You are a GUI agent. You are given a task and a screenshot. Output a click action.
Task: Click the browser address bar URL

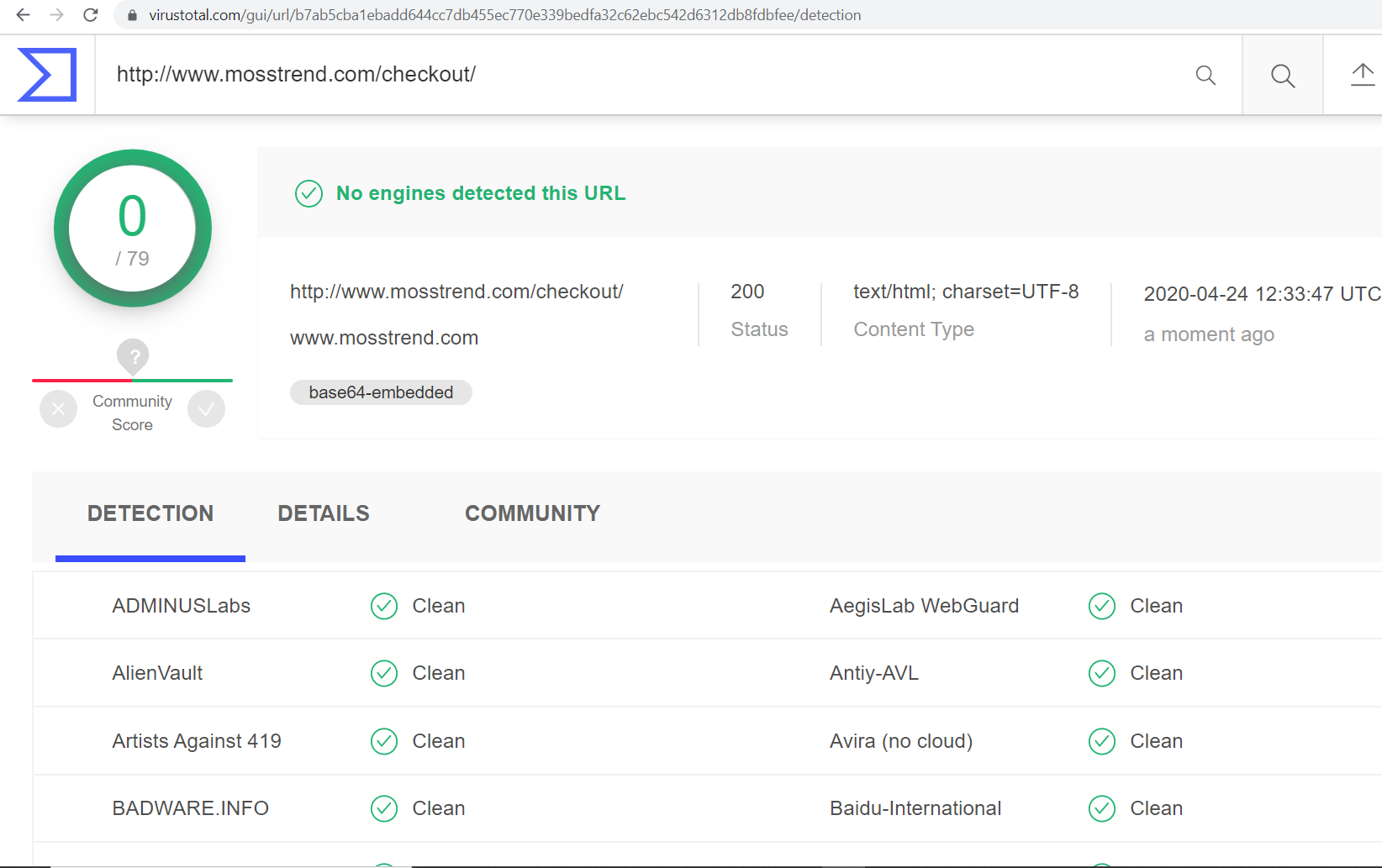505,15
